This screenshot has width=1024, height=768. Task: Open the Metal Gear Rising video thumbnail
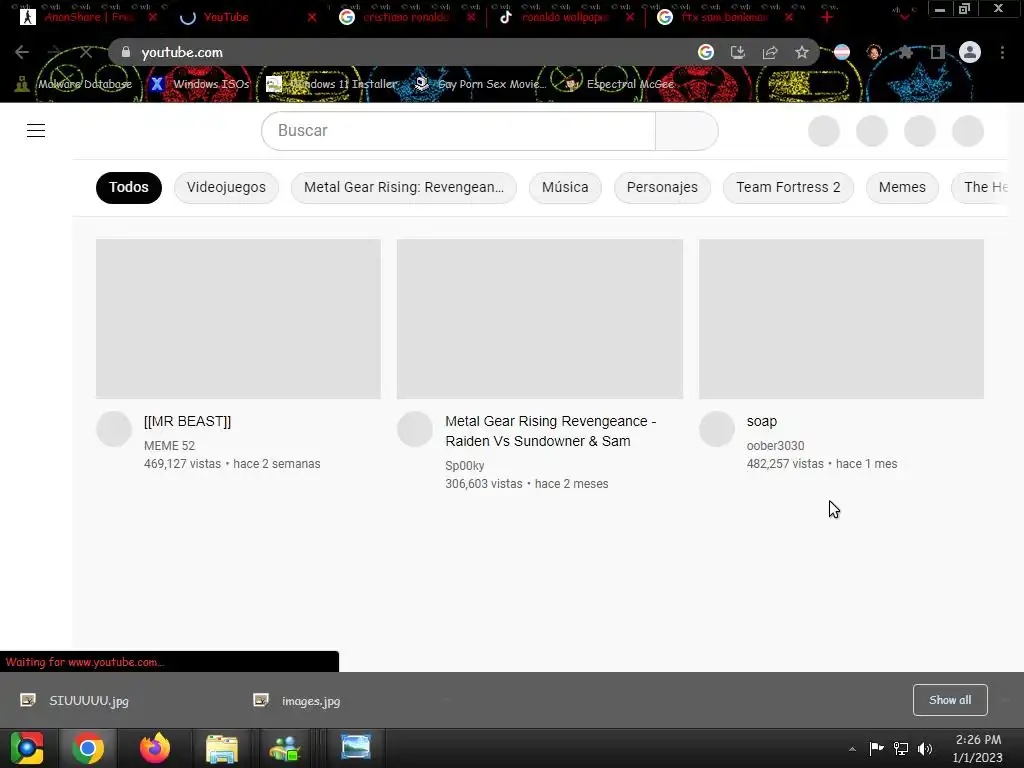[540, 319]
